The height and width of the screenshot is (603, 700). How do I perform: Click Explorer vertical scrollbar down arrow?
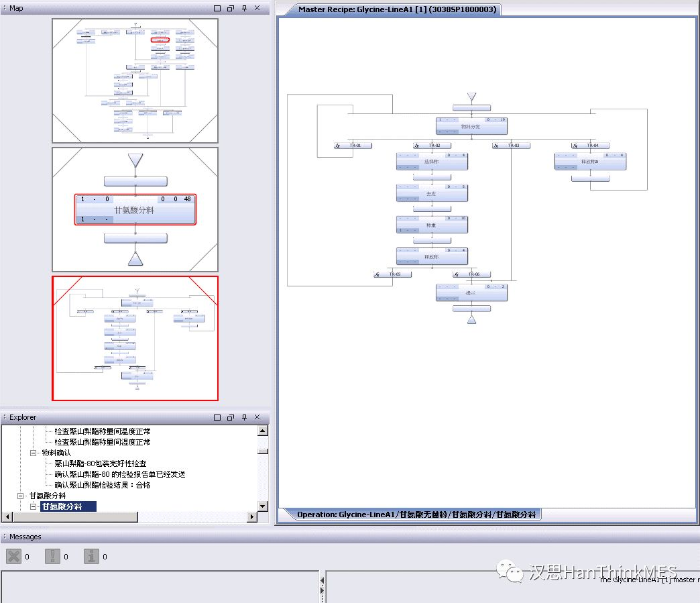coord(263,505)
